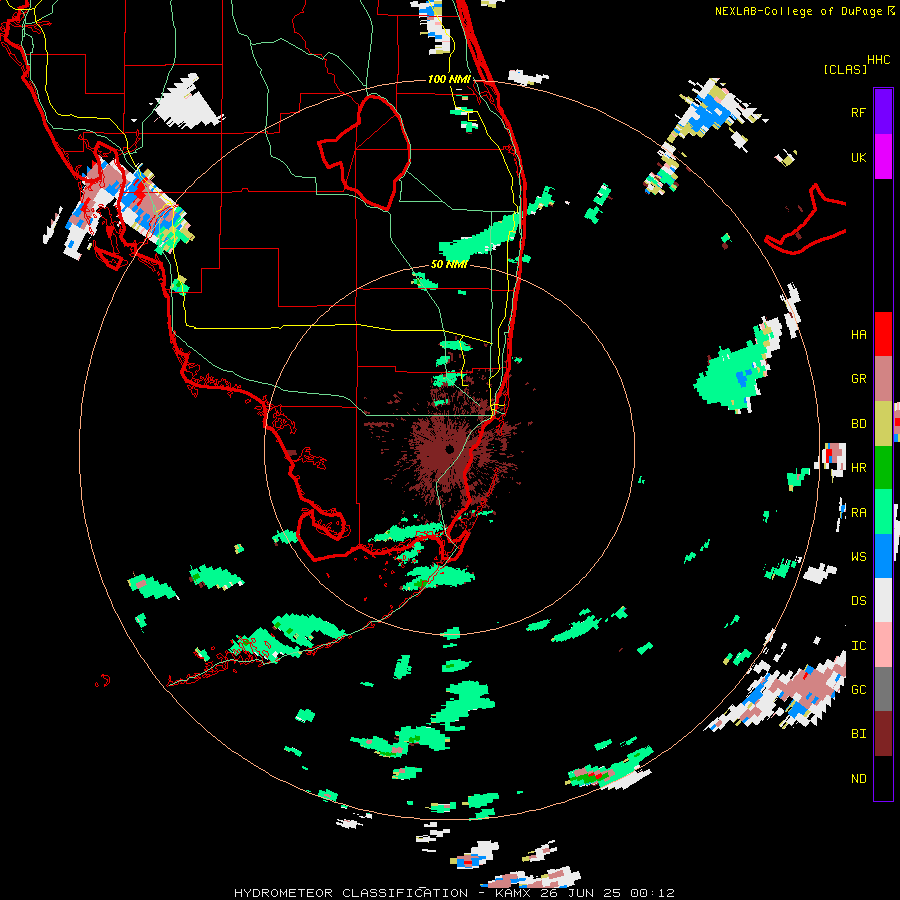Click the 'WS' legend label
The image size is (900, 900).
pyautogui.click(x=858, y=557)
